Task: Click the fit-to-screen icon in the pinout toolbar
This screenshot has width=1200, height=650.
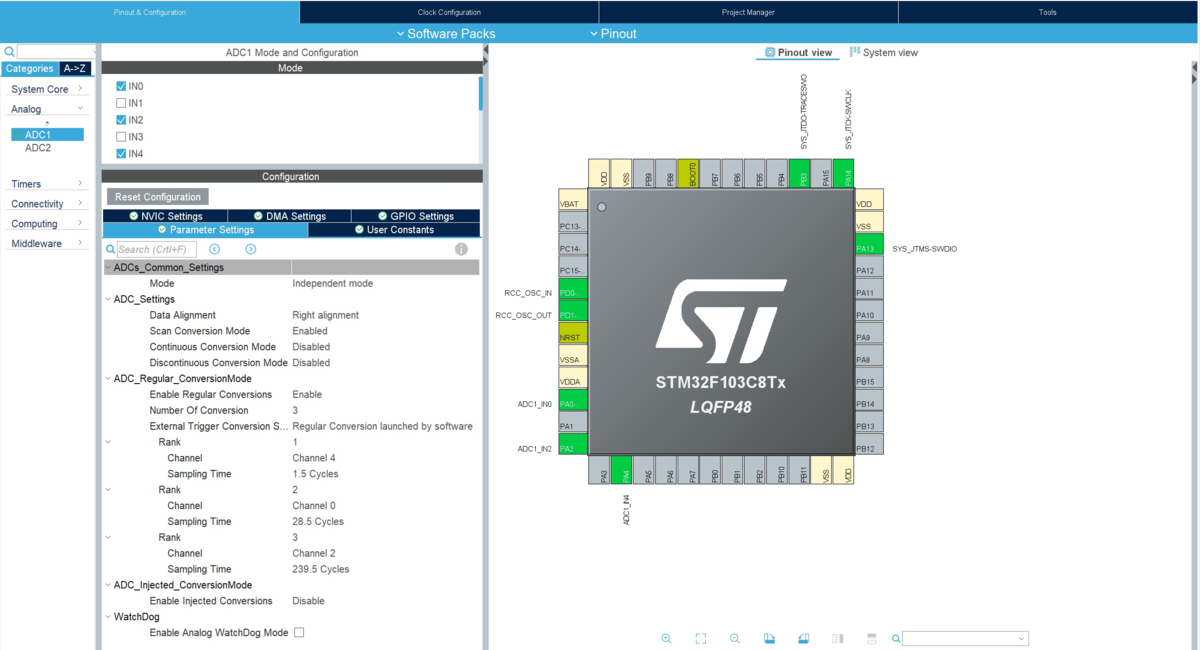Action: point(701,638)
